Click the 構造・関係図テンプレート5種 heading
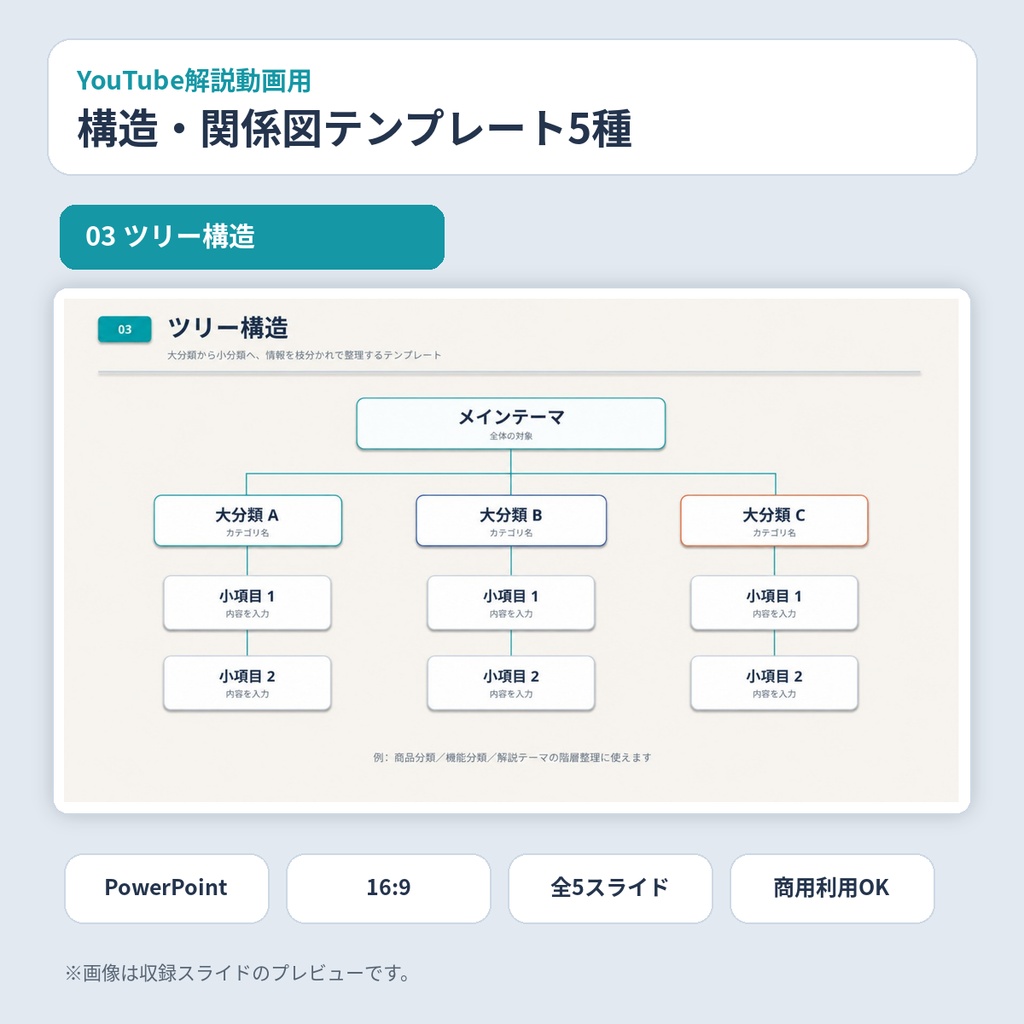 (x=355, y=129)
